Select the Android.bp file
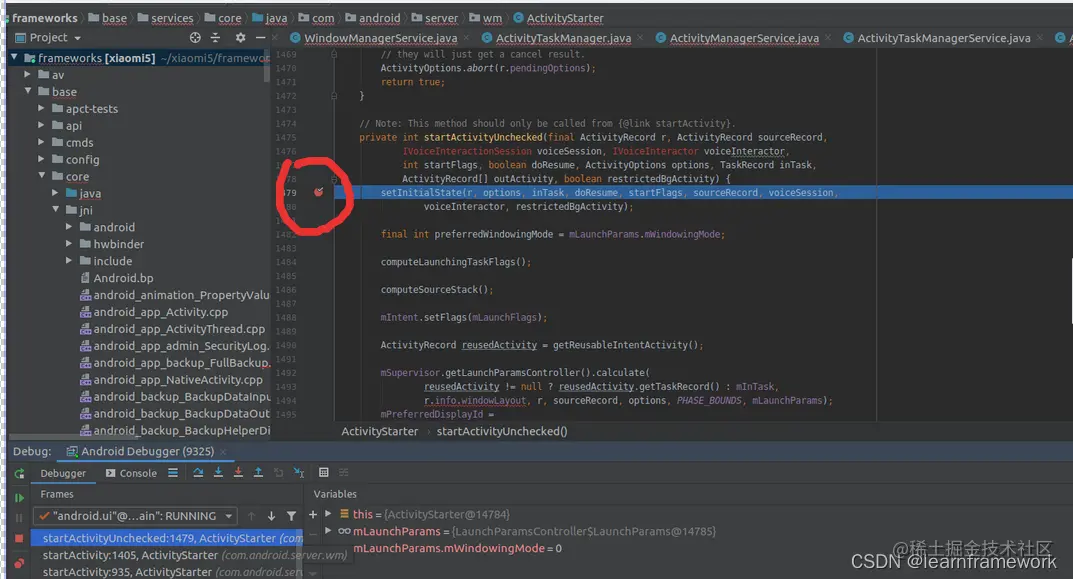This screenshot has width=1073, height=579. click(123, 278)
